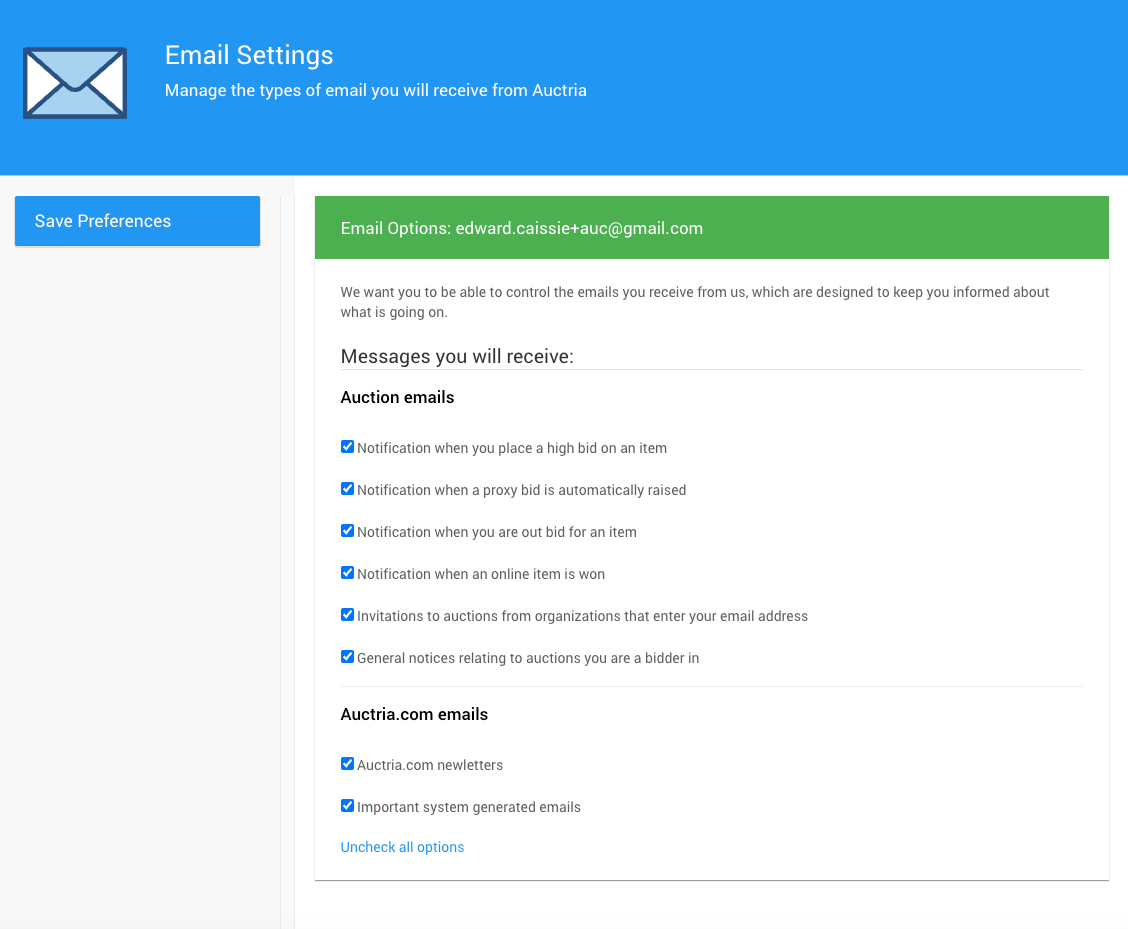Image resolution: width=1128 pixels, height=929 pixels.
Task: Select the Auctria.com emails section heading
Action: coord(414,714)
